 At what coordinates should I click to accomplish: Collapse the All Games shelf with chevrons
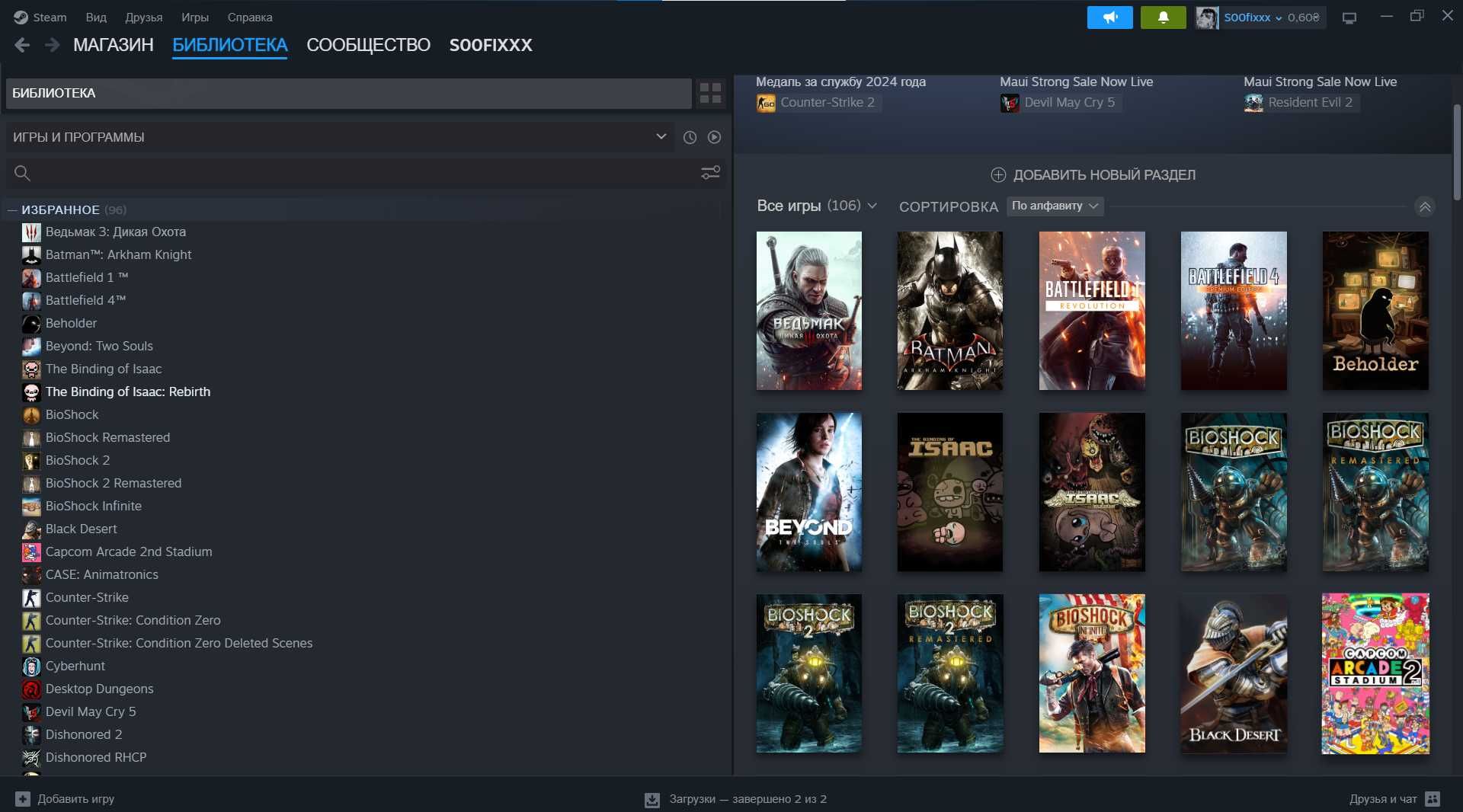1425,206
